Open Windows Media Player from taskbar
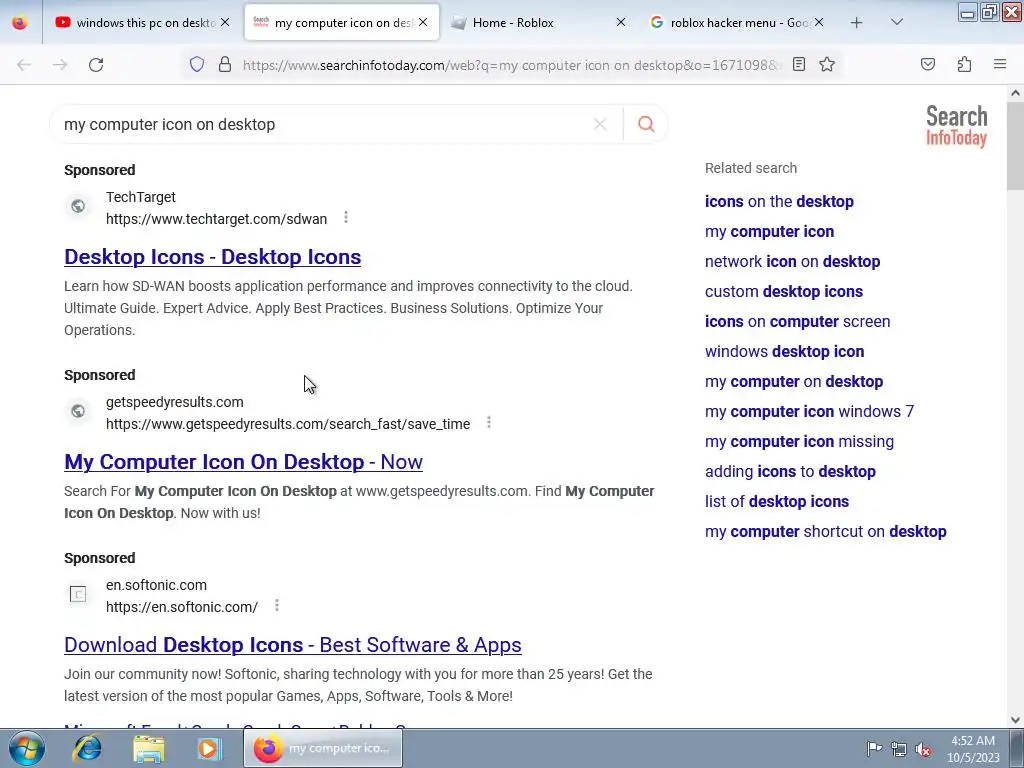The width and height of the screenshot is (1024, 768). pyautogui.click(x=209, y=748)
